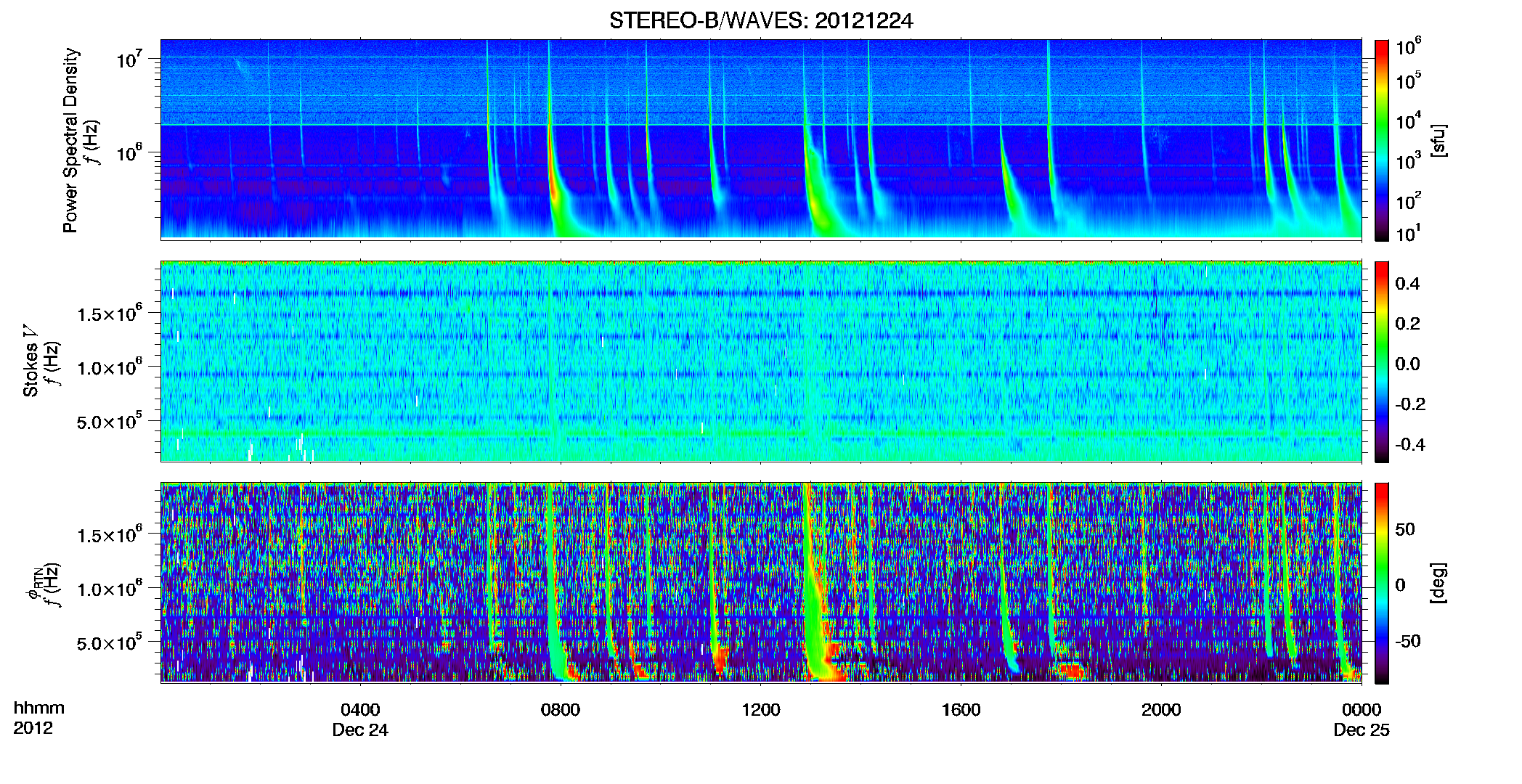Click the 0 value on degree color bar
Viewport: 1522px width, 784px height.
[x=1399, y=585]
